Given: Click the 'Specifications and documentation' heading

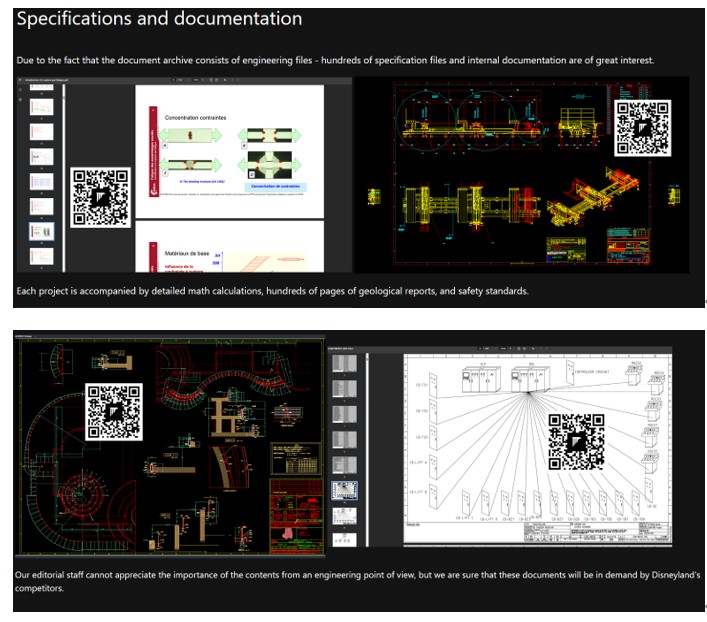Looking at the screenshot, I should pyautogui.click(x=159, y=19).
